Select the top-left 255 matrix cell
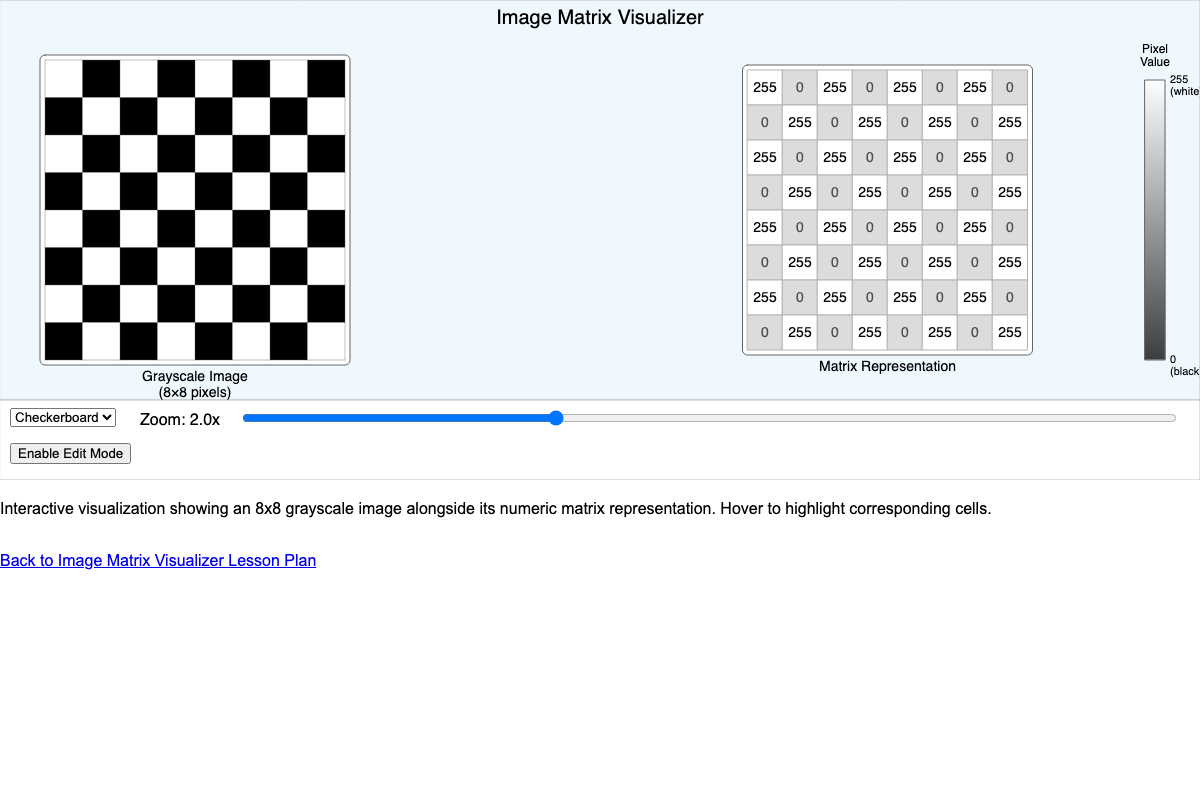This screenshot has width=1200, height=800. coord(764,87)
